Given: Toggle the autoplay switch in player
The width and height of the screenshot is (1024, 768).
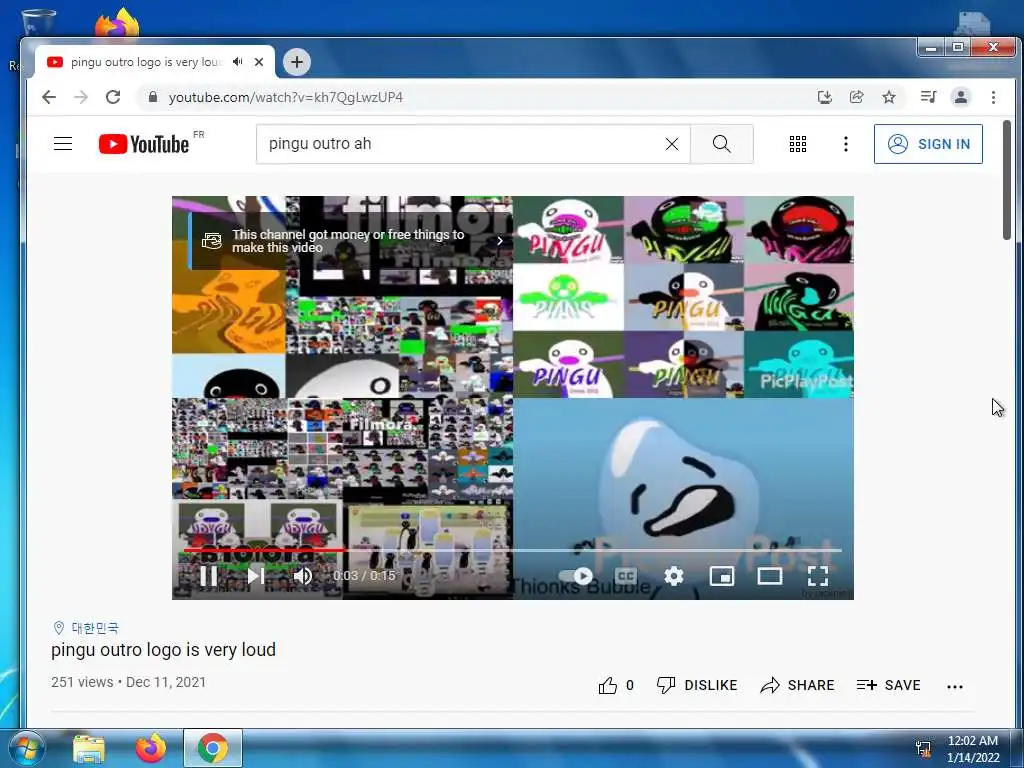Looking at the screenshot, I should point(577,576).
